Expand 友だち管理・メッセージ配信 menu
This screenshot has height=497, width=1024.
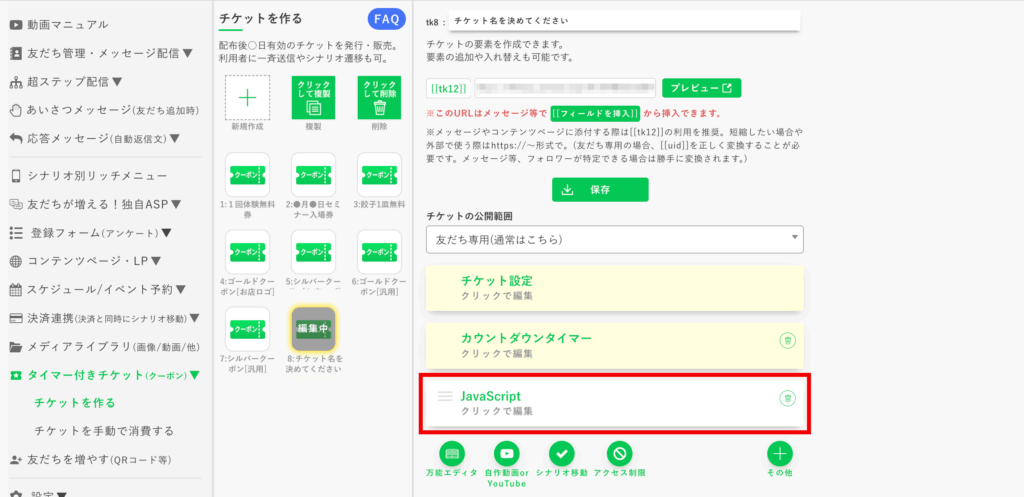click(x=101, y=54)
